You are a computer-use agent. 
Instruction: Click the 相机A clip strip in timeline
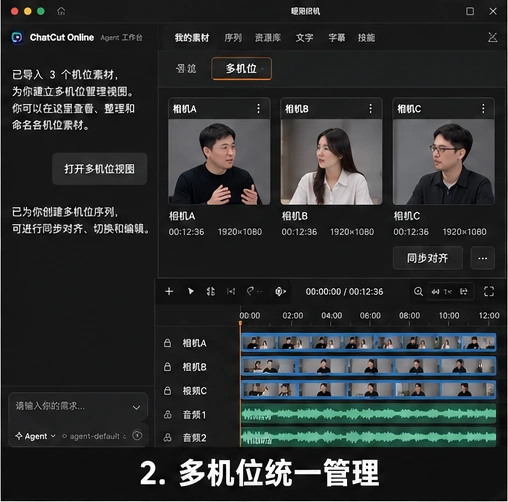point(369,342)
